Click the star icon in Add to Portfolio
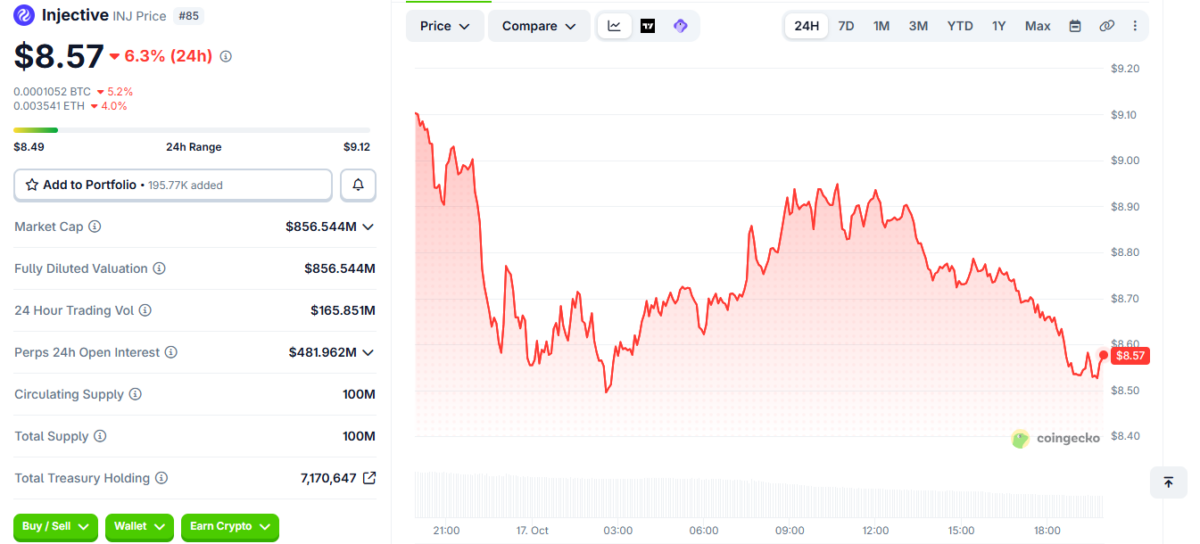Image resolution: width=1200 pixels, height=544 pixels. click(32, 185)
